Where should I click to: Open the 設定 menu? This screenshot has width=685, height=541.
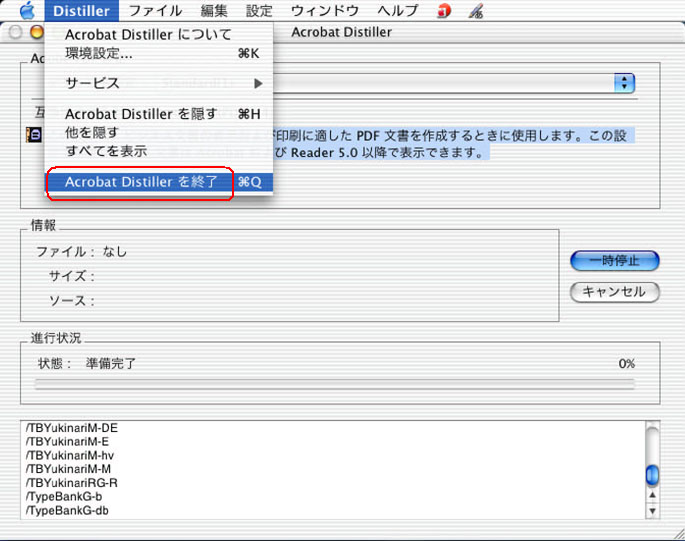tap(259, 10)
